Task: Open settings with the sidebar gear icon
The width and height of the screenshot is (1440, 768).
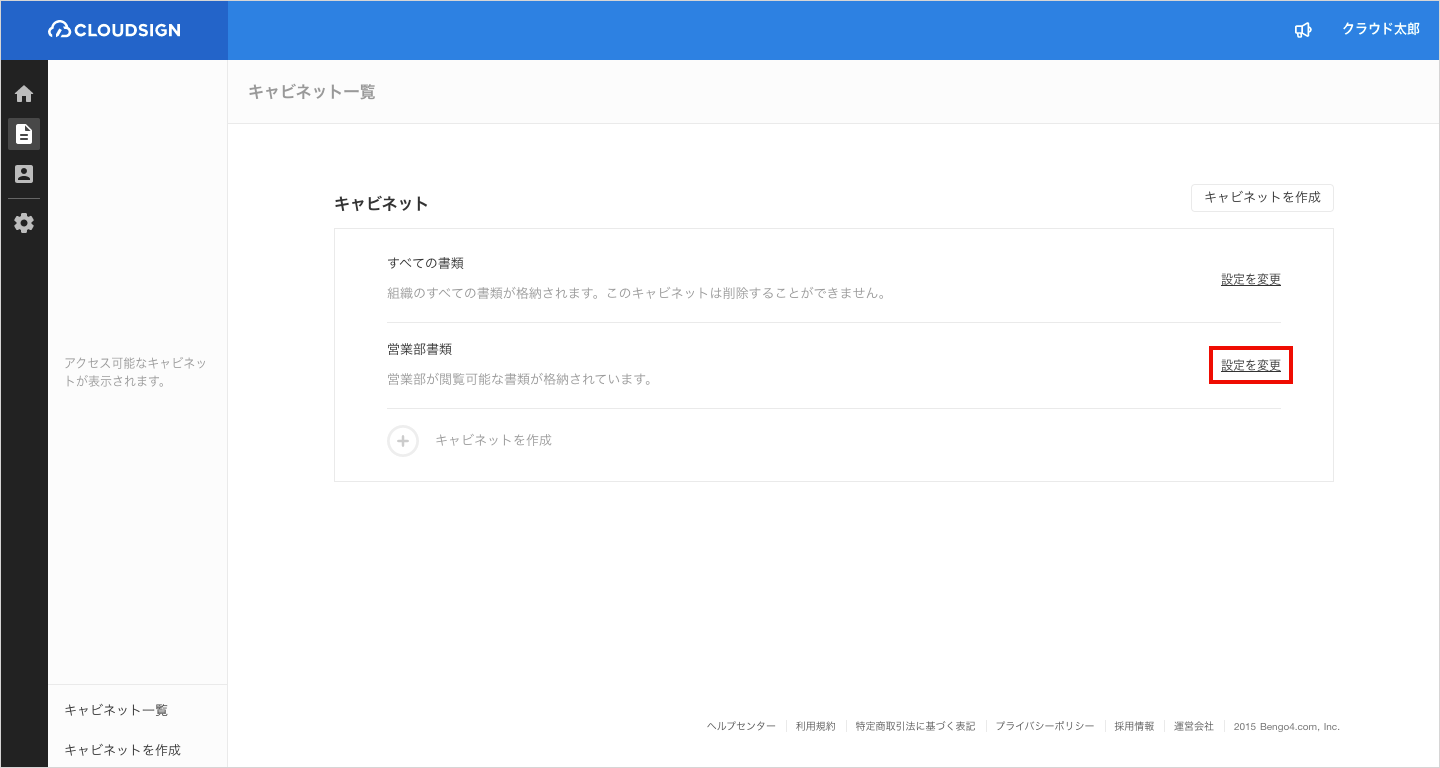Action: [24, 223]
